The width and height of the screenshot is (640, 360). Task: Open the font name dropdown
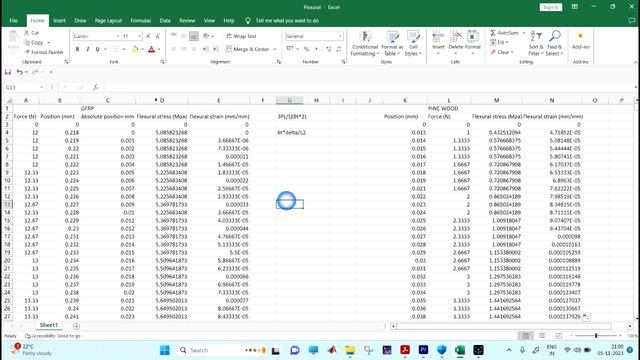click(x=118, y=36)
